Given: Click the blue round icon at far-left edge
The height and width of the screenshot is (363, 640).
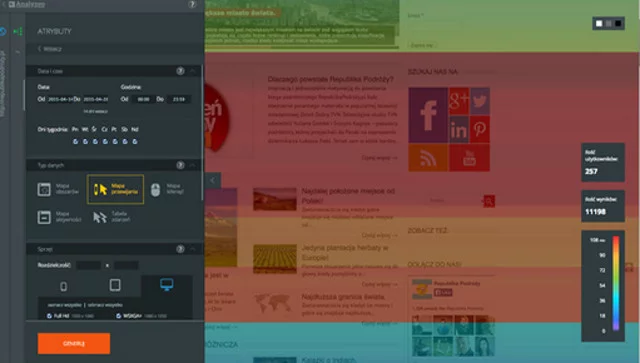Looking at the screenshot, I should tap(2, 31).
